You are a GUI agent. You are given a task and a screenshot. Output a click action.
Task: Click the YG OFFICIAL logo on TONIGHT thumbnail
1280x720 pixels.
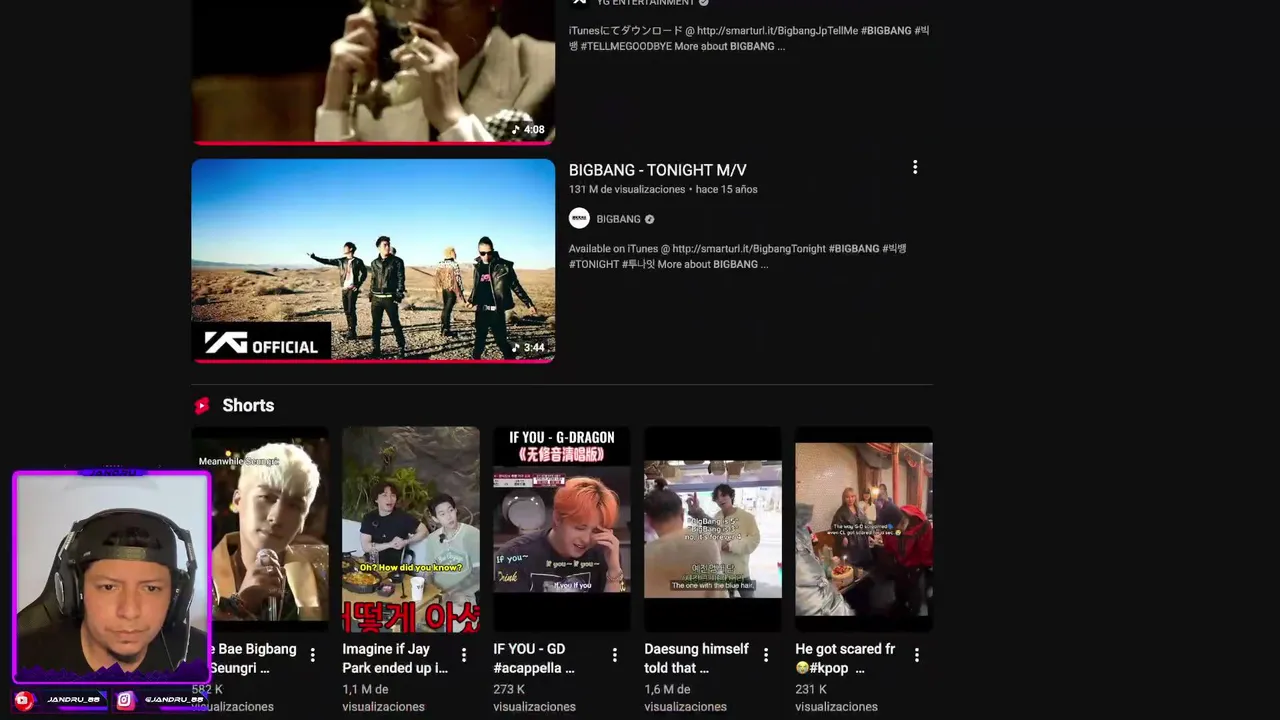pyautogui.click(x=261, y=343)
